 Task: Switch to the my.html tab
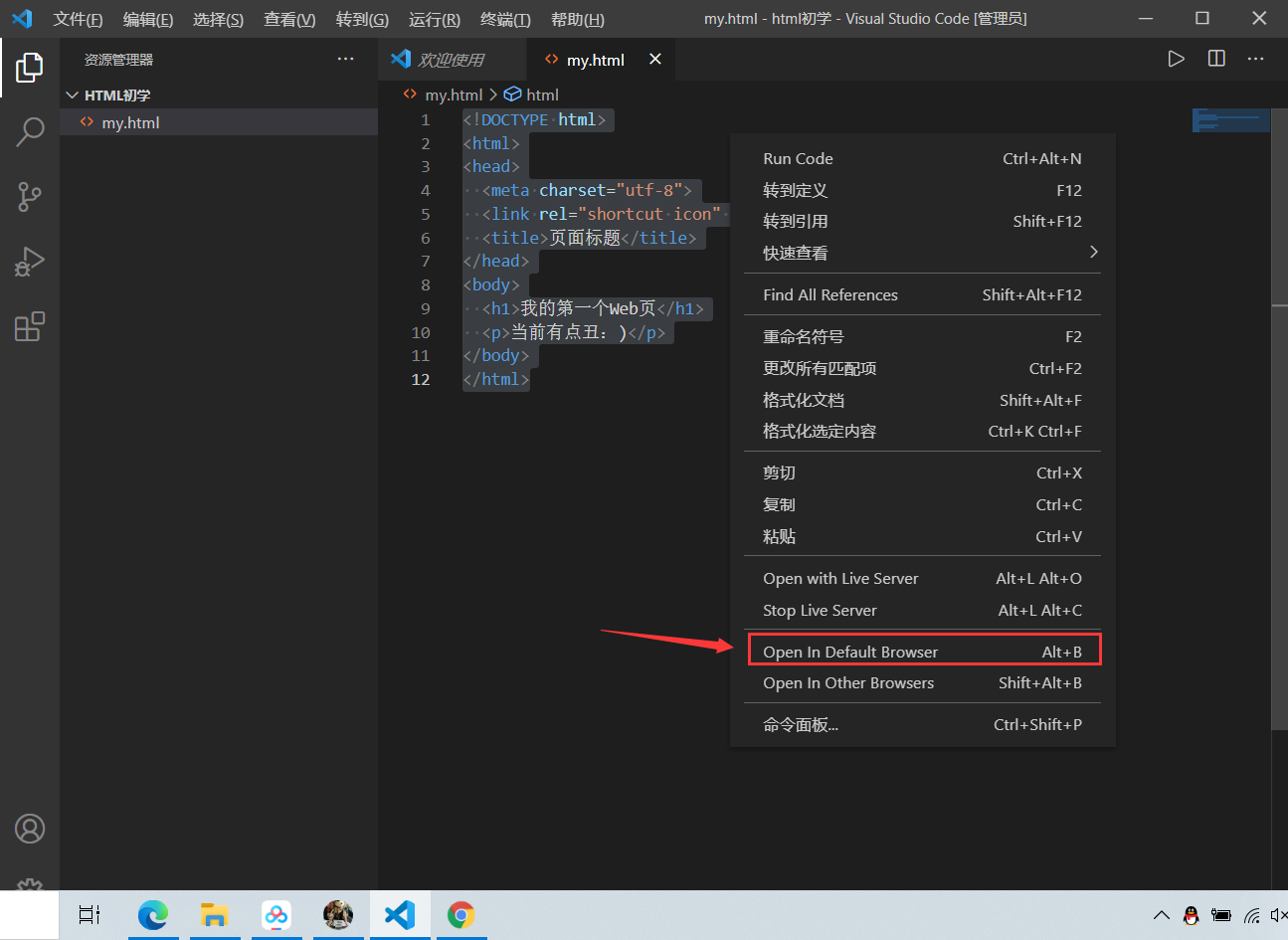[600, 60]
